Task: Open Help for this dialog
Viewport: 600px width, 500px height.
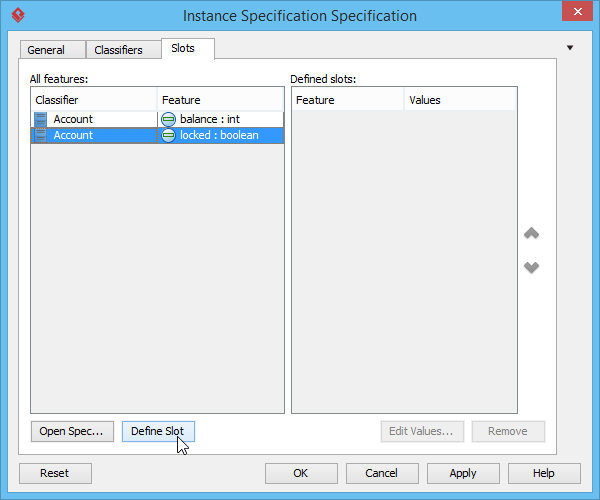Action: coord(544,473)
